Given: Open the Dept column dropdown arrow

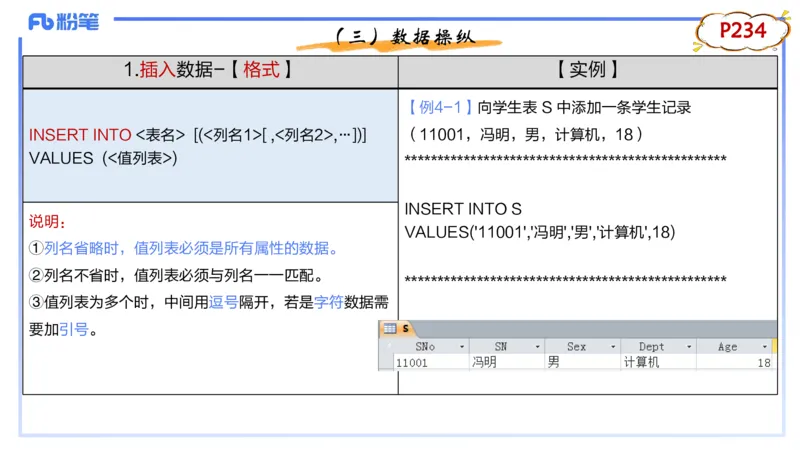Looking at the screenshot, I should click(x=689, y=346).
